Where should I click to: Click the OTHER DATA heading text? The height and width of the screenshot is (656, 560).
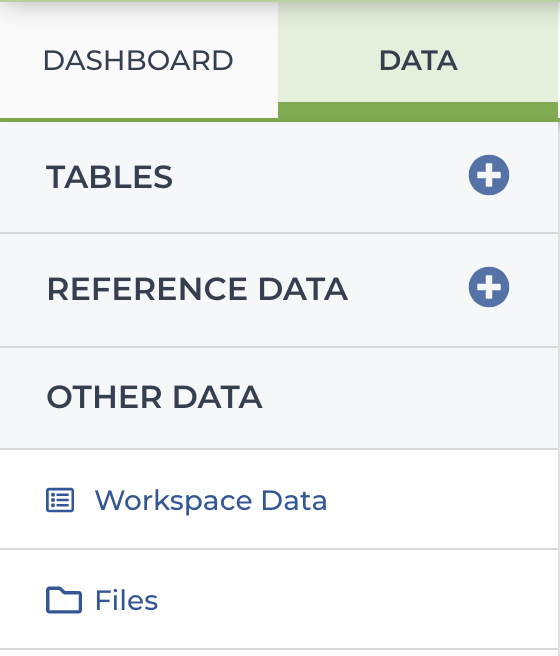[154, 397]
